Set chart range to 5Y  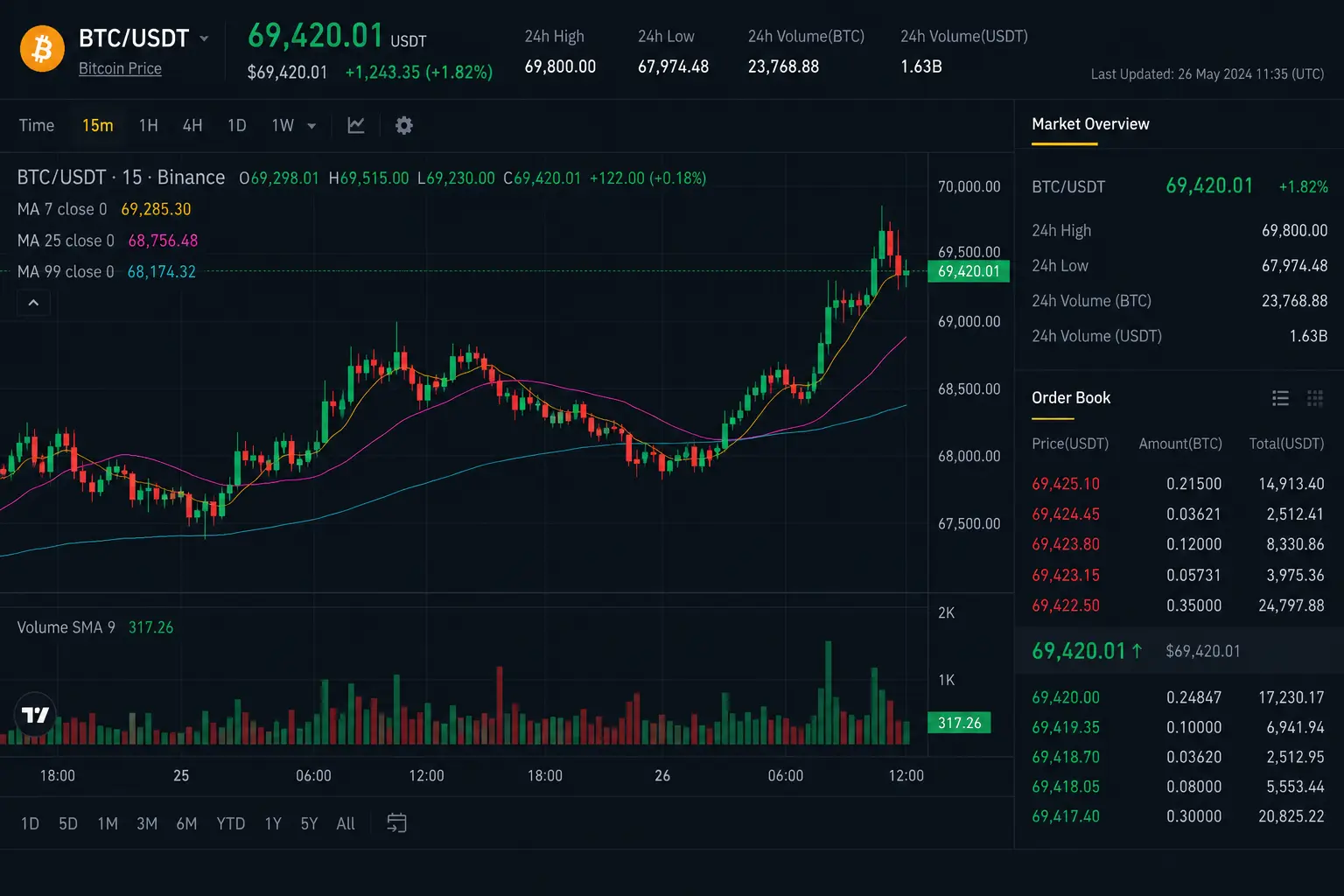[x=309, y=823]
